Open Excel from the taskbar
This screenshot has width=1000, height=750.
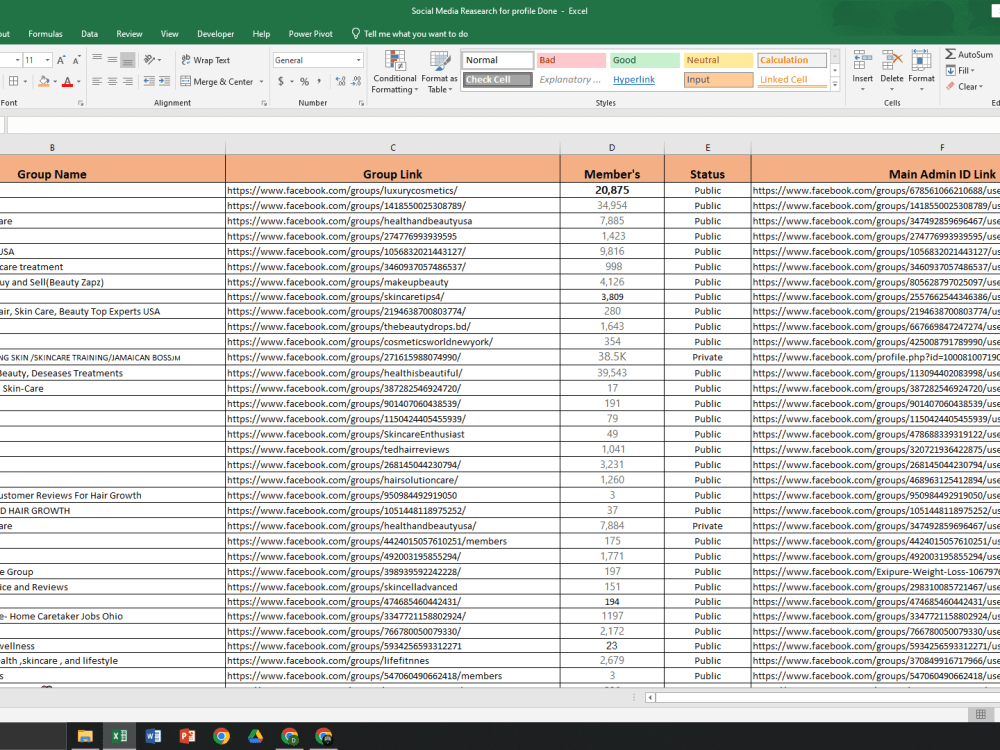point(119,736)
